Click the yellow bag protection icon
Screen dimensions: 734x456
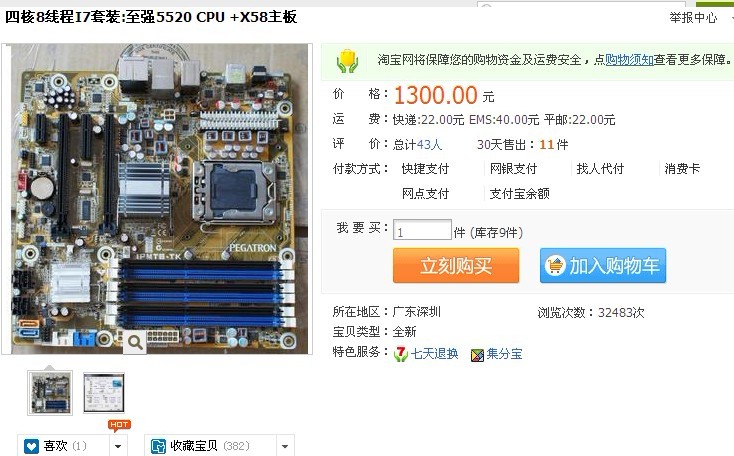[347, 61]
